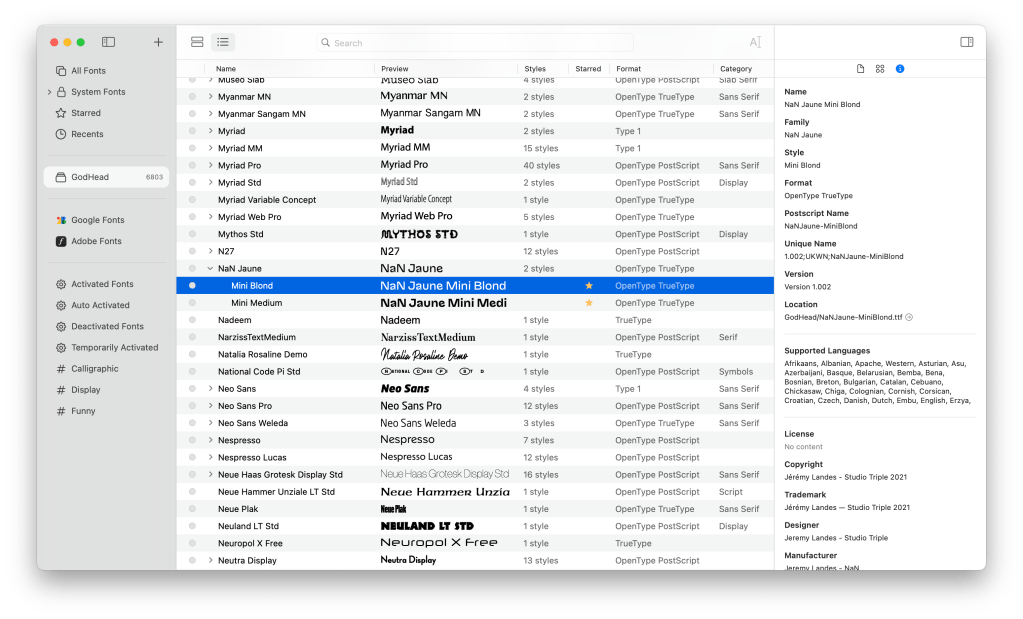Screen dimensions: 1023x619
Task: Show the document inspector tab
Action: click(860, 69)
